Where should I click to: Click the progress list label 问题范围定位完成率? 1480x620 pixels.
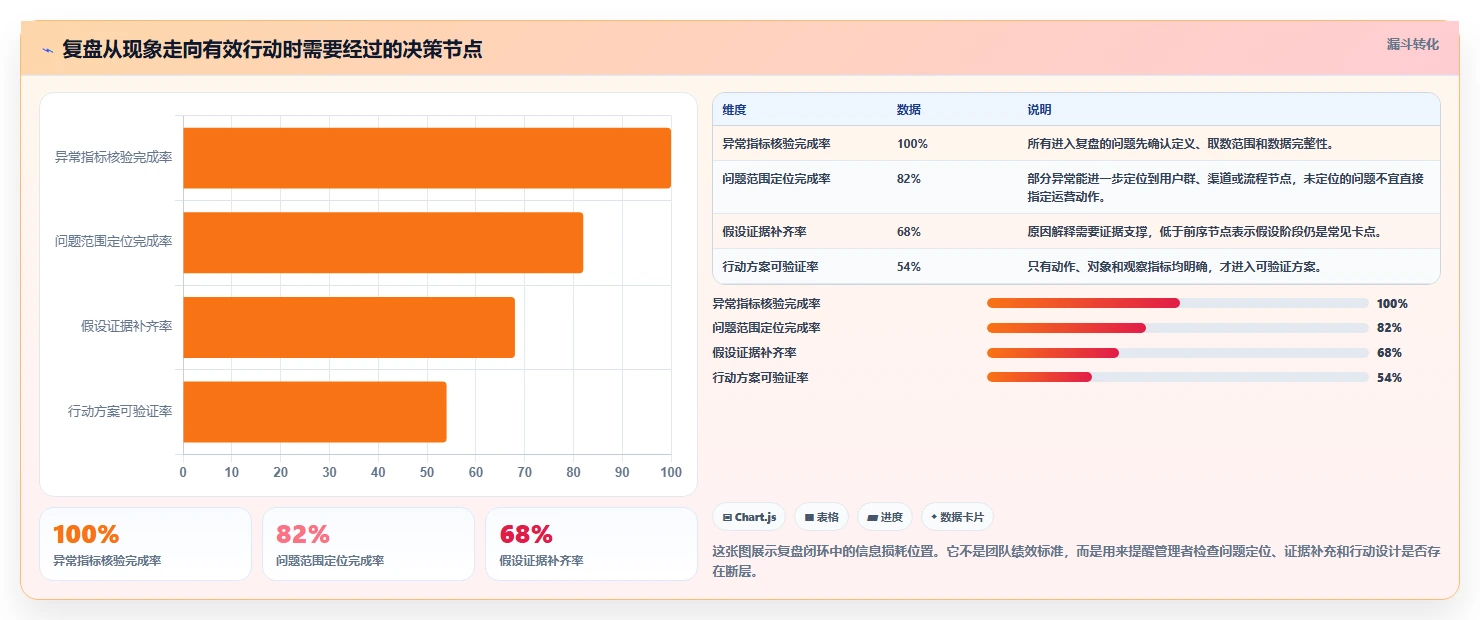pyautogui.click(x=766, y=328)
